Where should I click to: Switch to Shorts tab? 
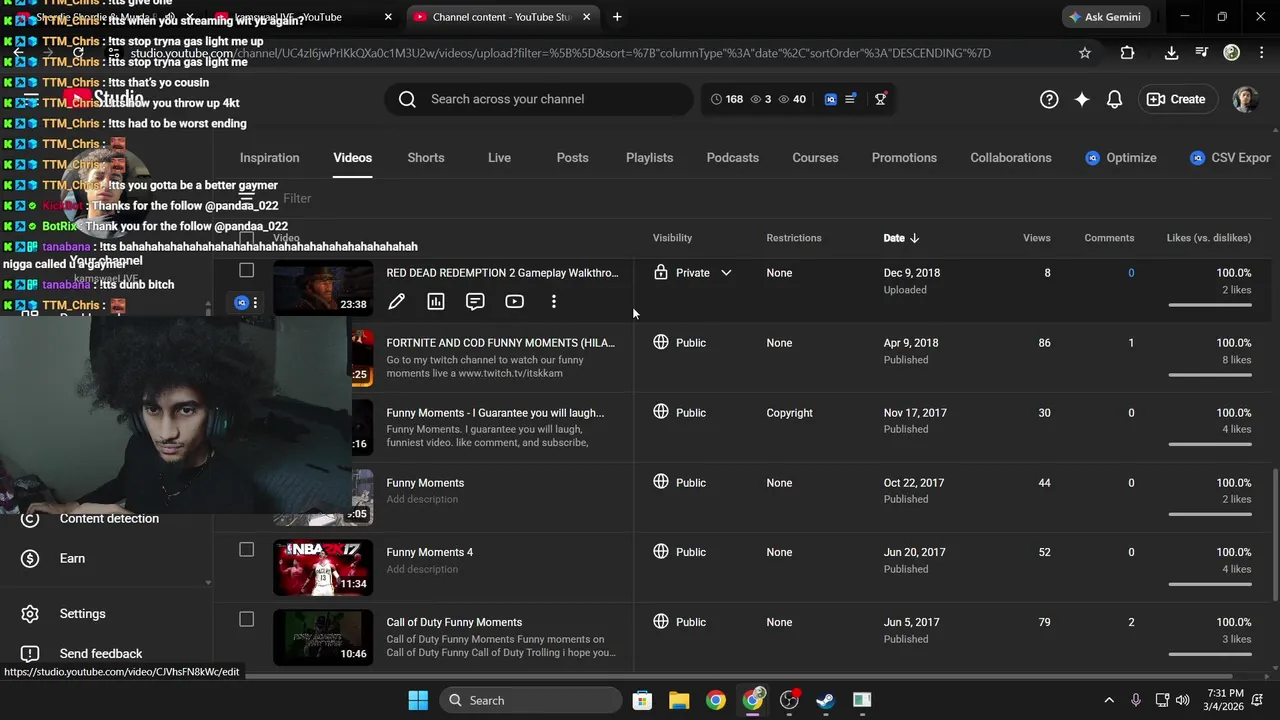426,158
